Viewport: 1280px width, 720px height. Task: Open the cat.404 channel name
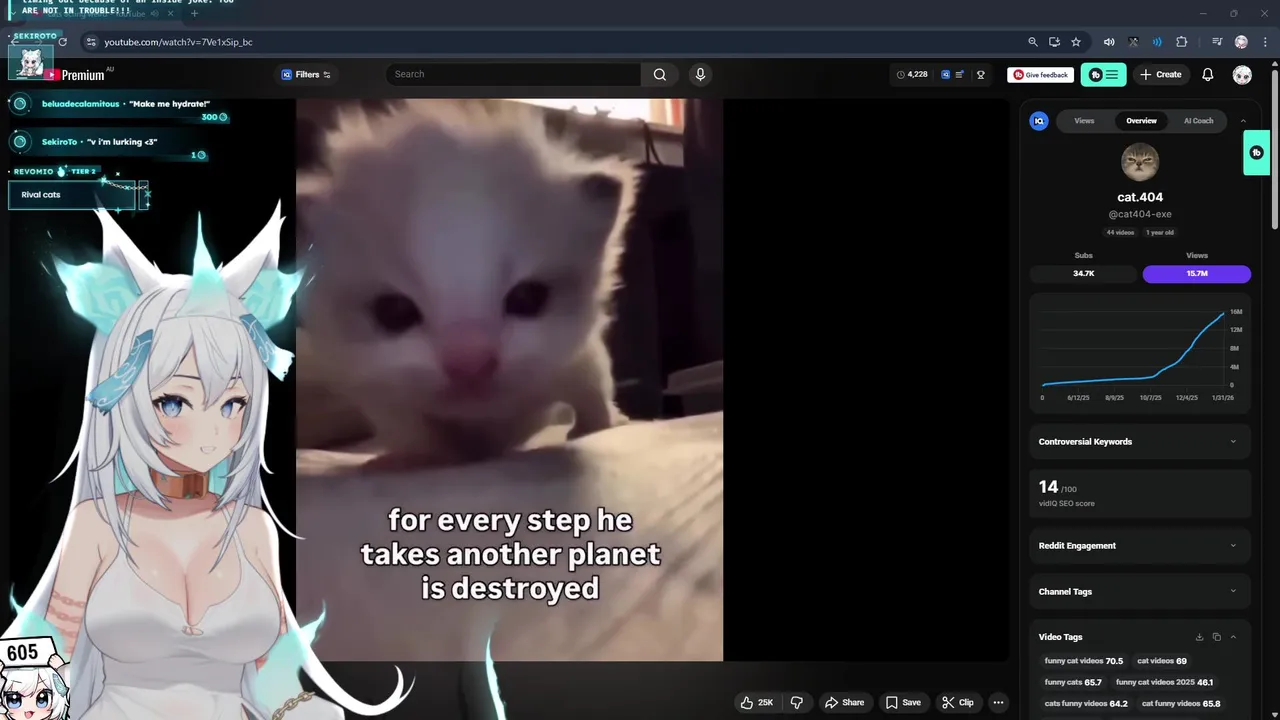click(1140, 197)
